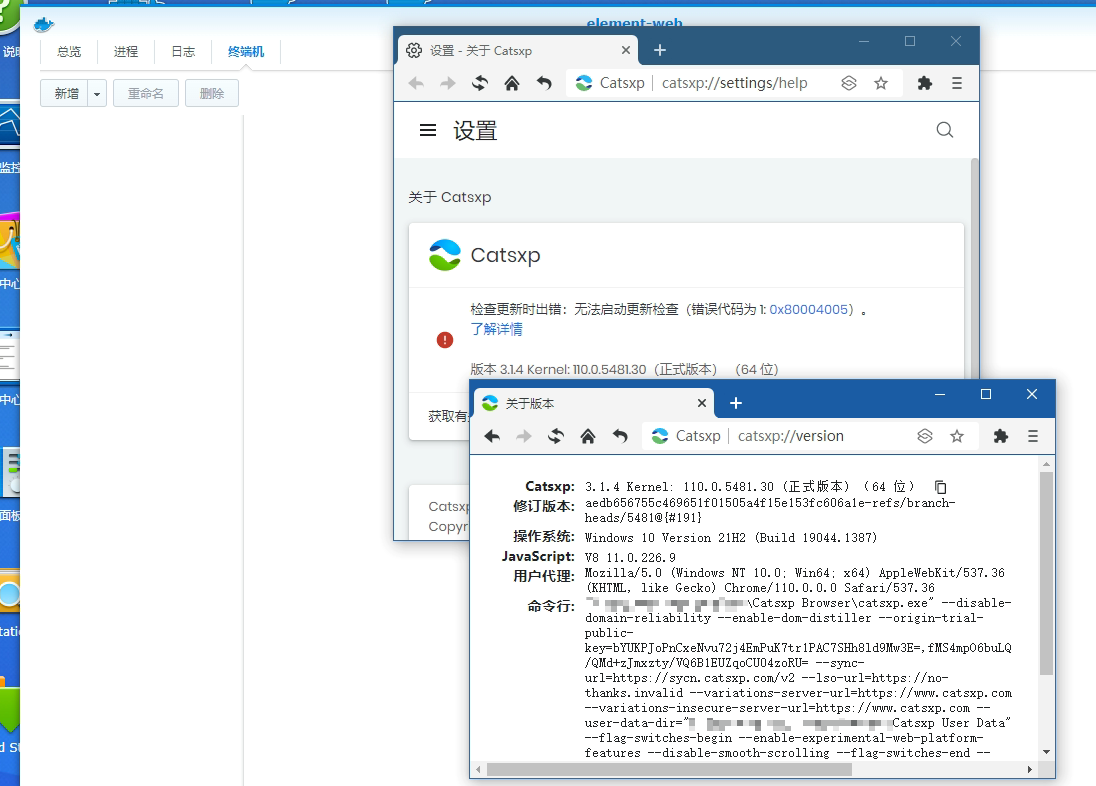Click shields icon in version window address bar
Screen dimensions: 1096x786
tap(925, 436)
